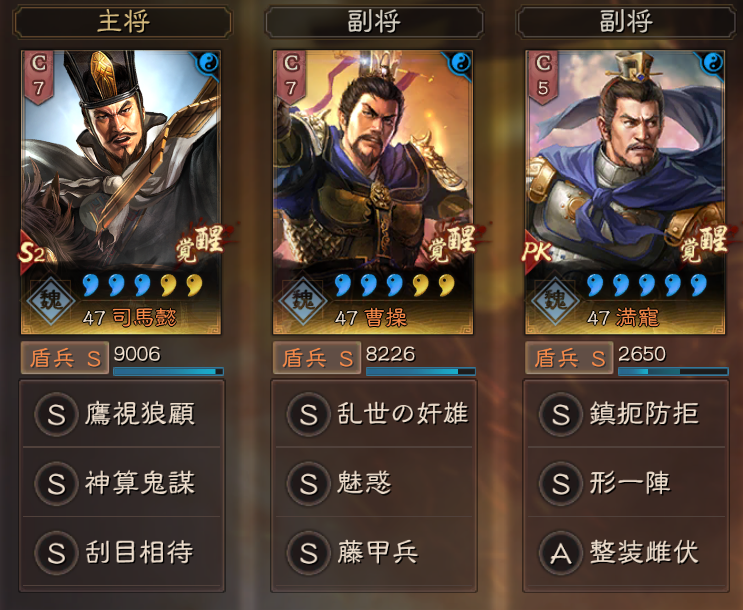The height and width of the screenshot is (610, 743).
Task: Click the A rank icon beside 整装雌伏
Action: (560, 553)
